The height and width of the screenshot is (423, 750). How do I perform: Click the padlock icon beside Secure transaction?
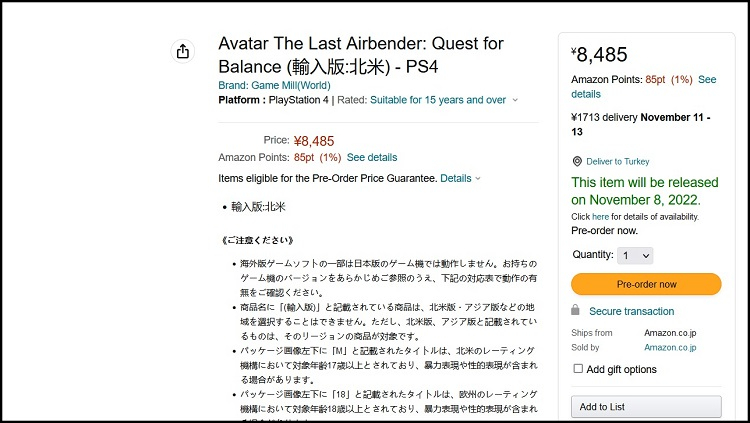point(575,311)
